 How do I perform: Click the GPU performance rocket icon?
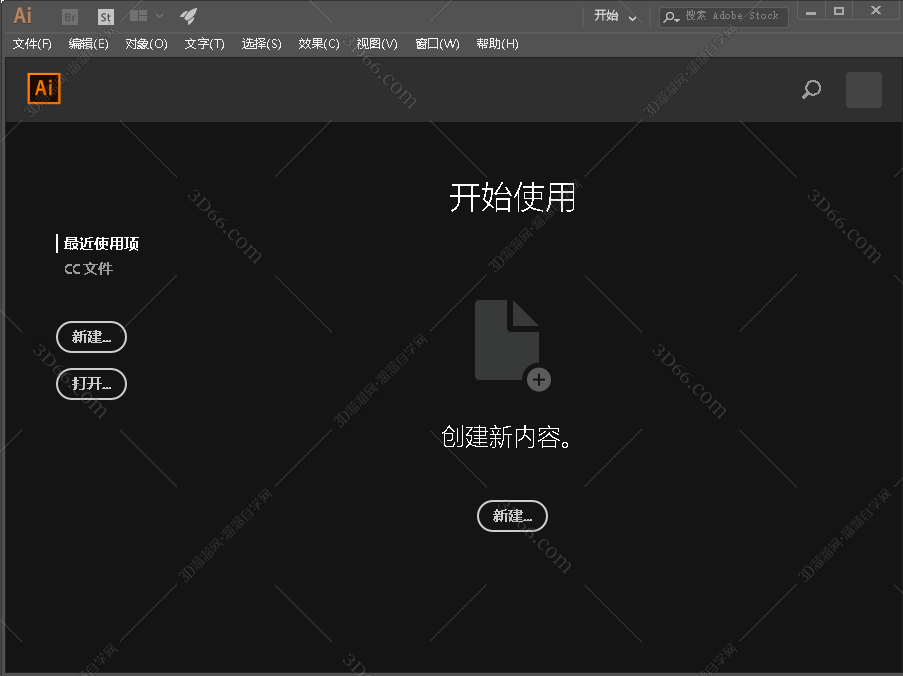point(188,16)
